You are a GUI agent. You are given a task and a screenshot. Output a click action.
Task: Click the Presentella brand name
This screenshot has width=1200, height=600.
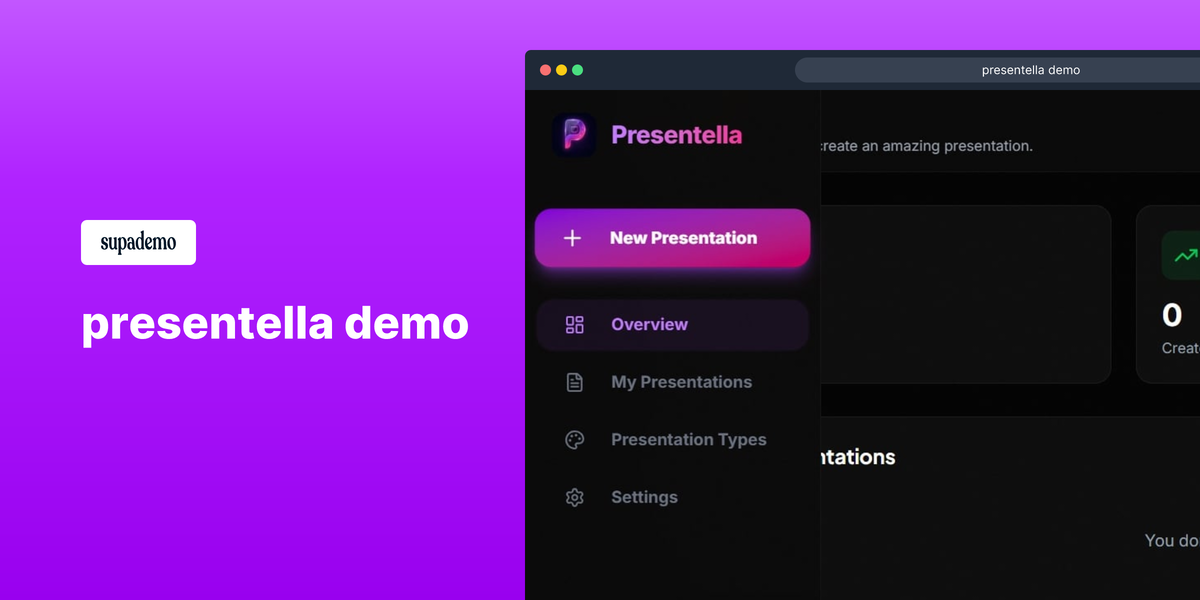pos(677,135)
